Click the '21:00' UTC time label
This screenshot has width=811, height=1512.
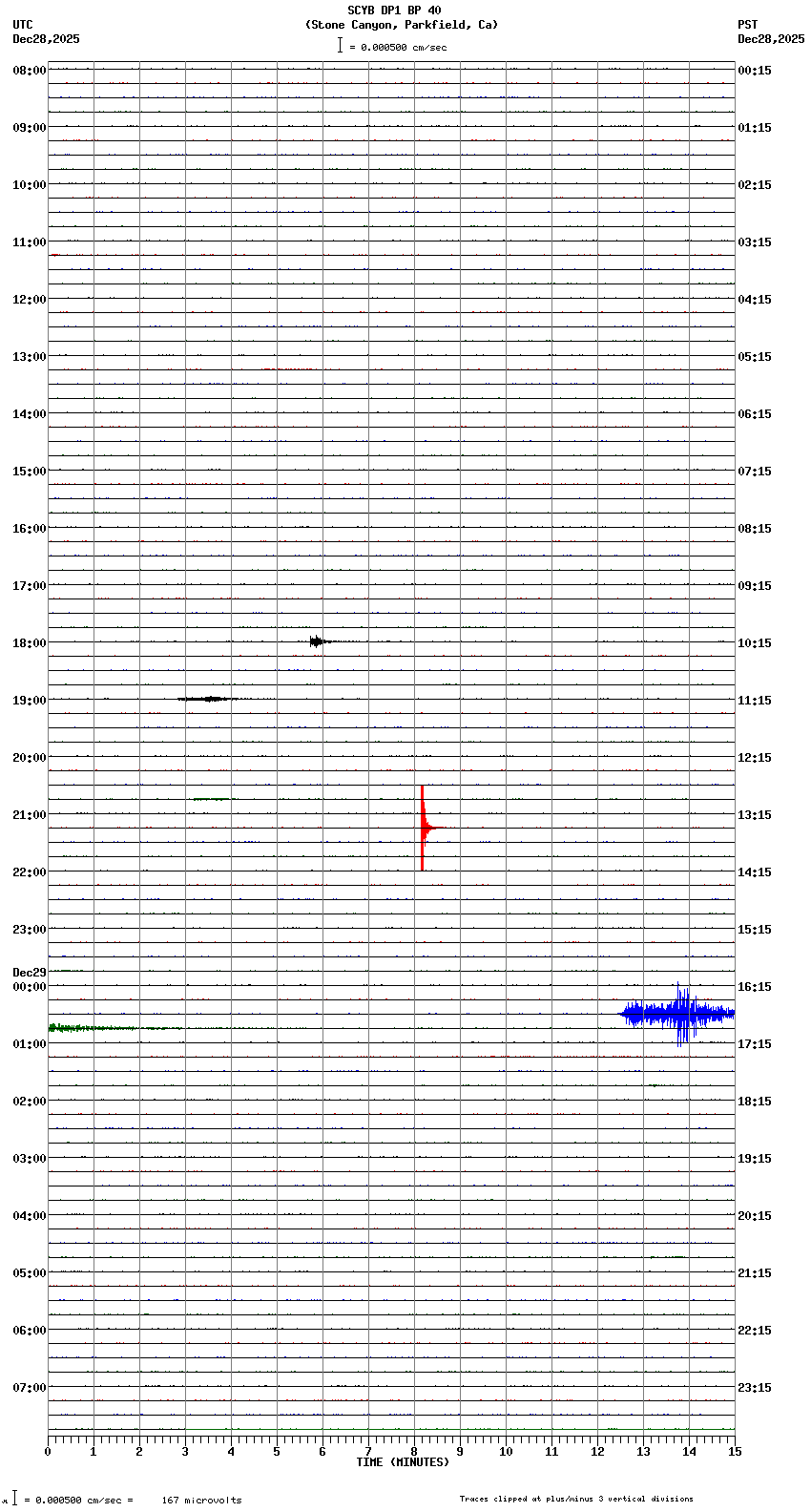click(30, 815)
